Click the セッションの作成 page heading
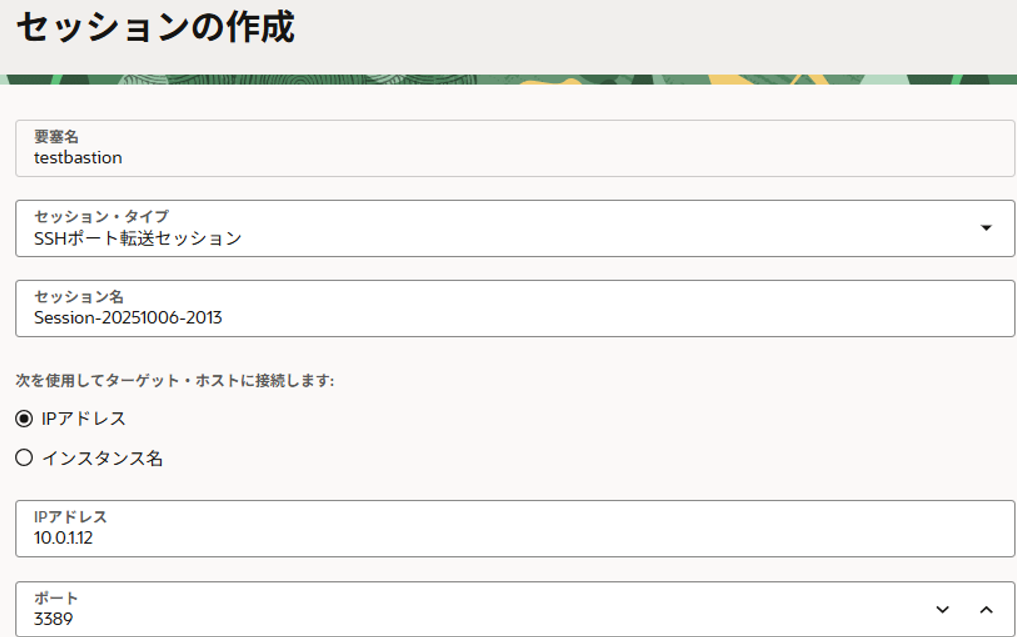This screenshot has height=637, width=1017. tap(155, 29)
